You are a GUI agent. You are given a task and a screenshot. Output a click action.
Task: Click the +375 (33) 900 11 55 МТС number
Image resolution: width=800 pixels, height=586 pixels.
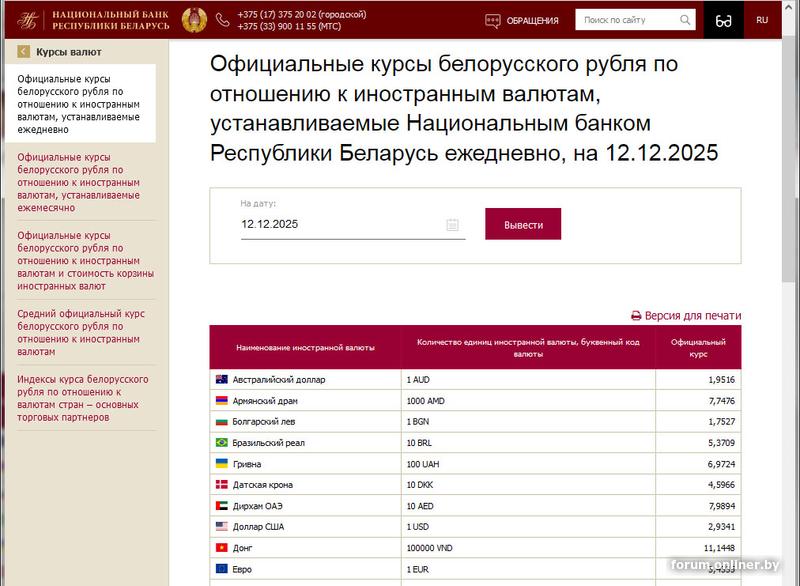click(289, 26)
